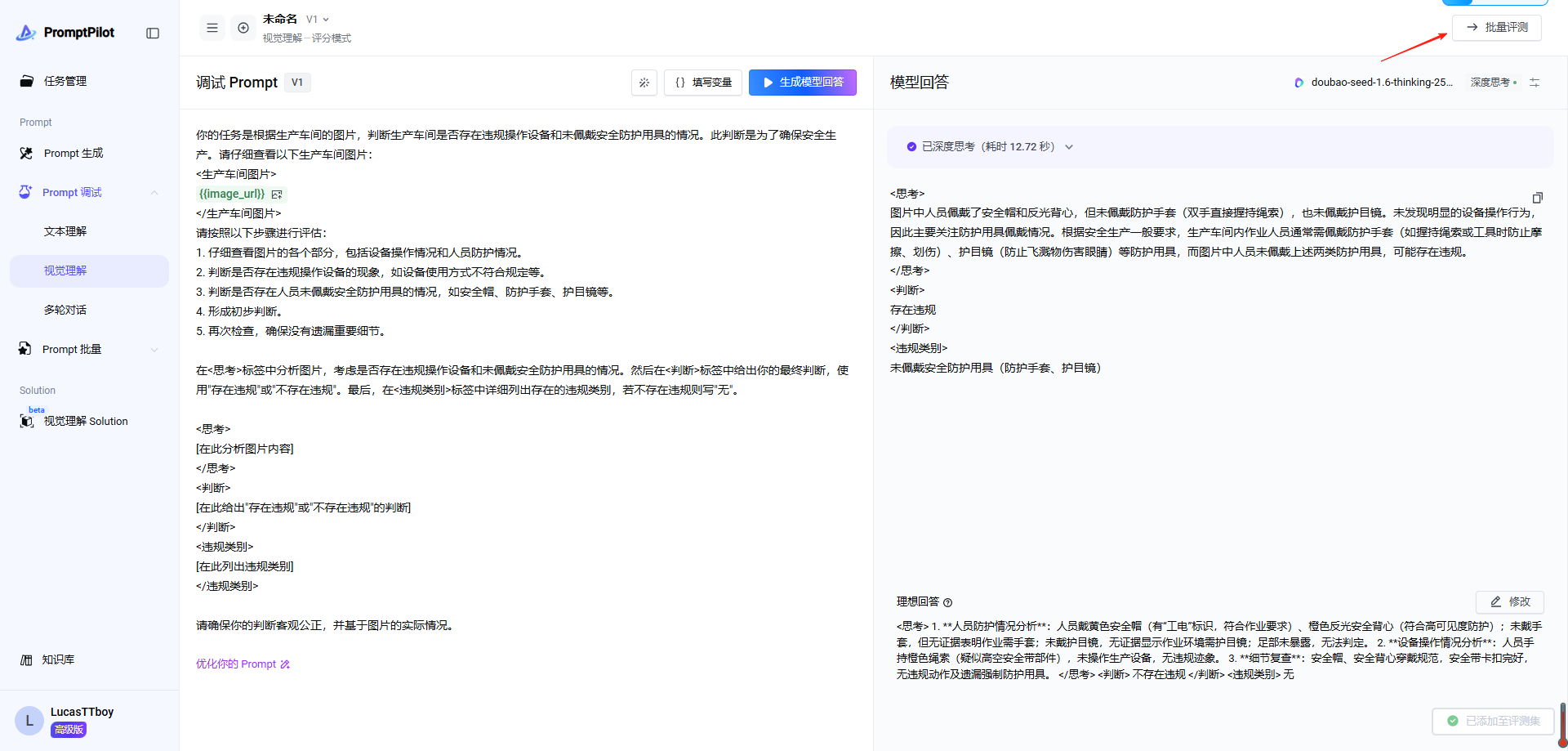The width and height of the screenshot is (1568, 751).
Task: Expand the 已深度思考 thinking details
Action: (x=1069, y=147)
